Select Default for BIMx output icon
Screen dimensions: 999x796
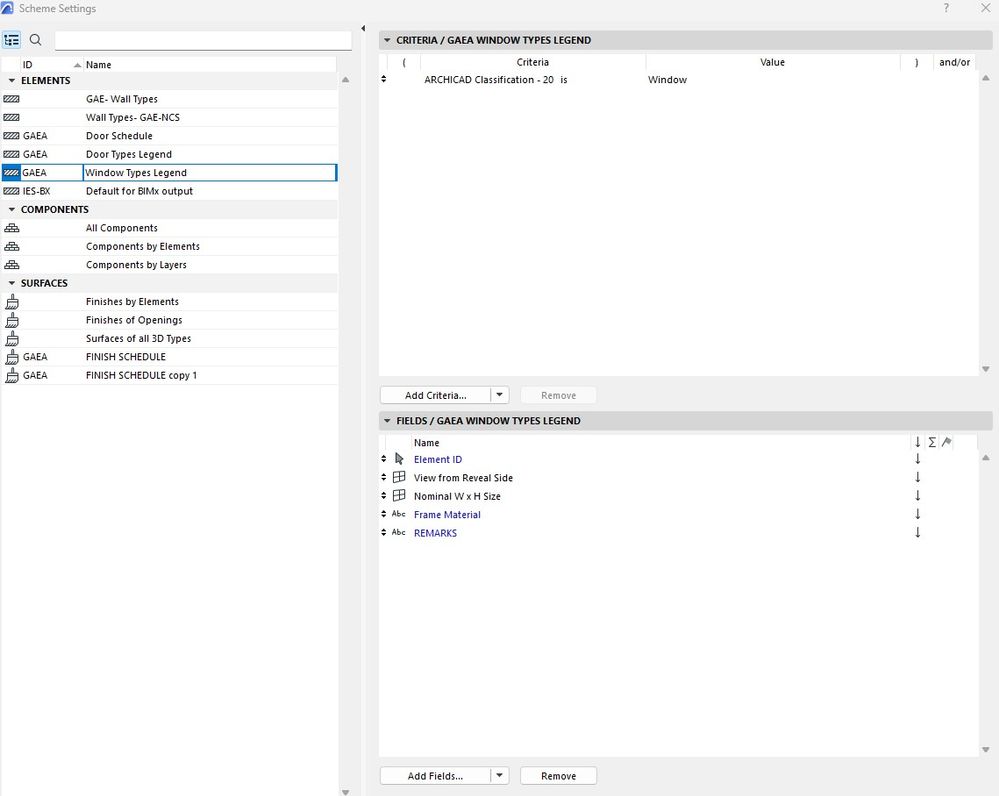11,191
